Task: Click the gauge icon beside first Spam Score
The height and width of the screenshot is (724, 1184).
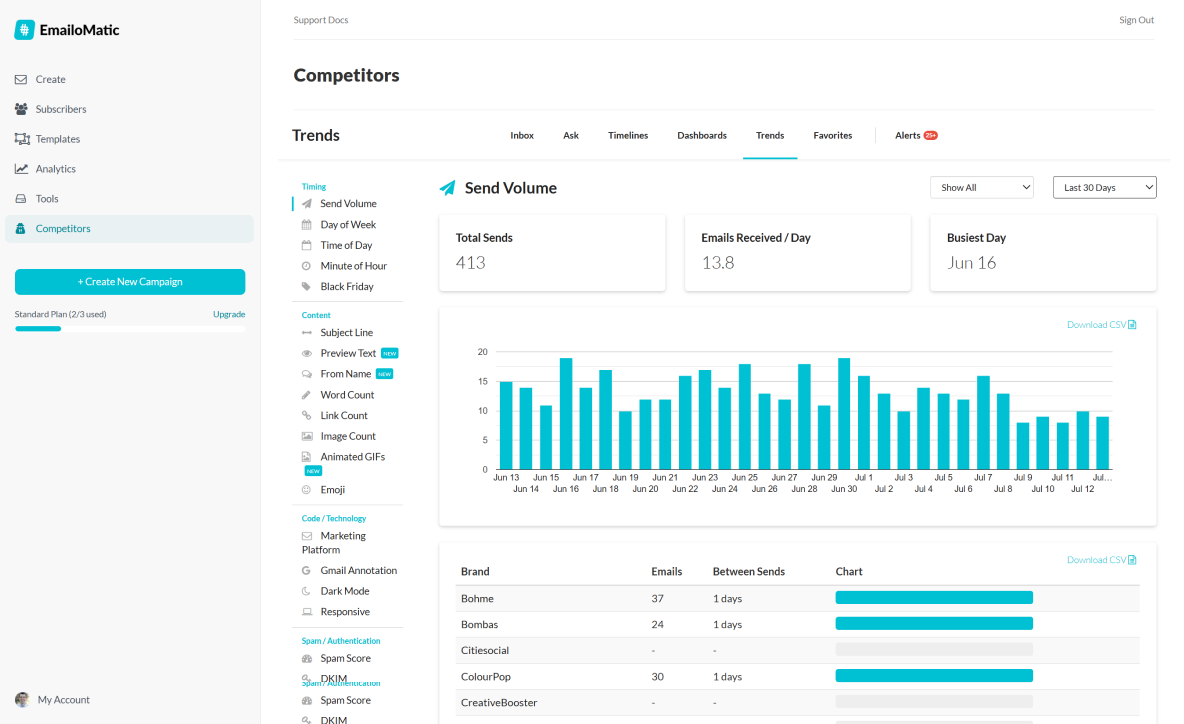Action: 307,658
